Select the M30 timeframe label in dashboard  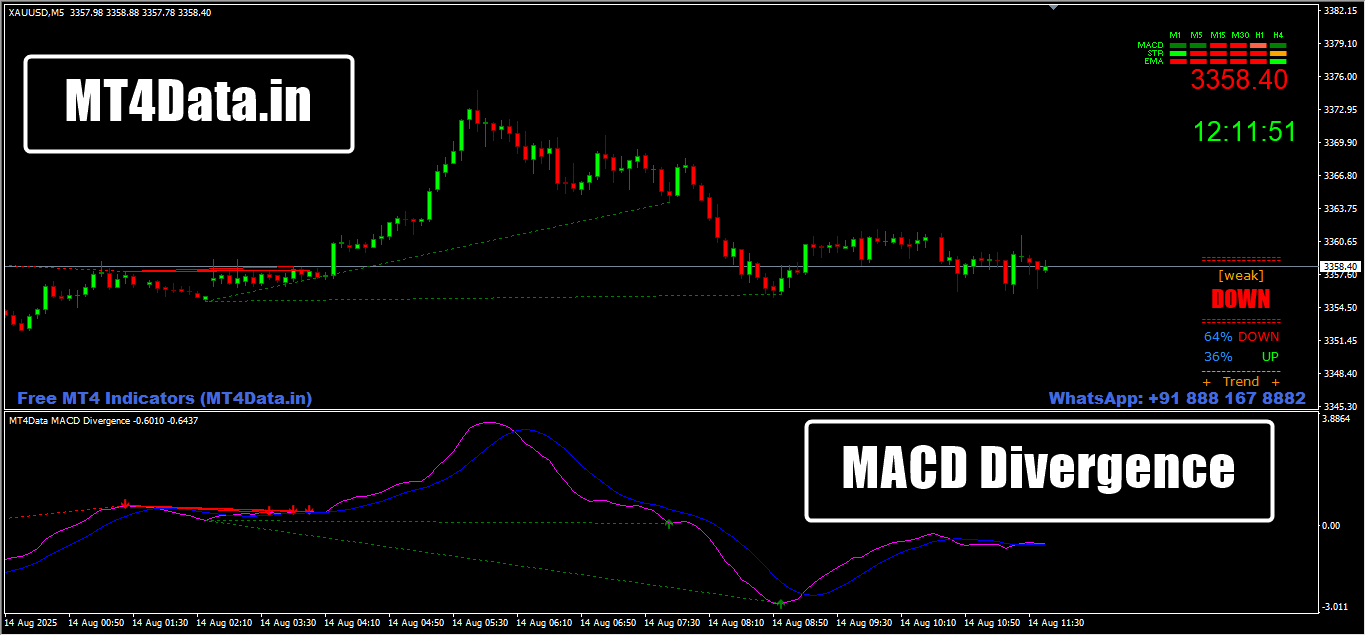tap(1240, 35)
